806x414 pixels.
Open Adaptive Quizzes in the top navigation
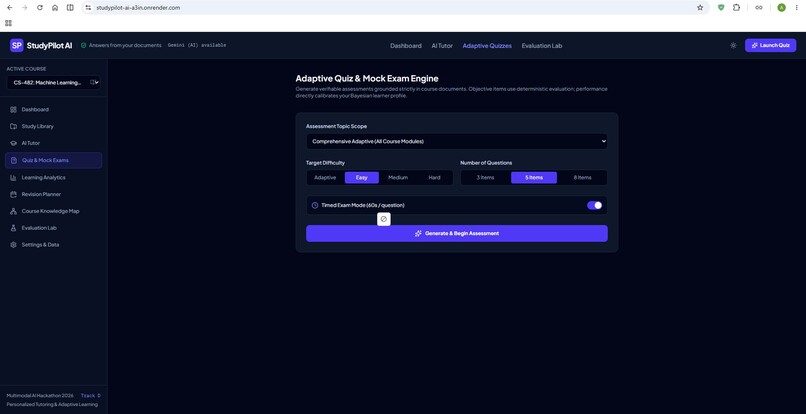487,46
